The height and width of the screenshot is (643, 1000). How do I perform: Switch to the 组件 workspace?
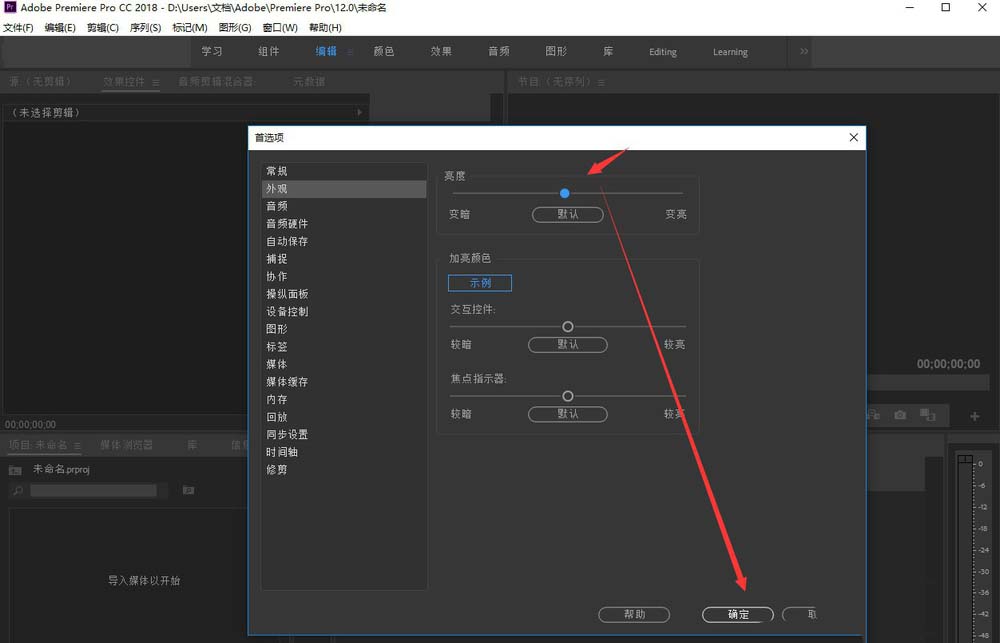[x=268, y=52]
